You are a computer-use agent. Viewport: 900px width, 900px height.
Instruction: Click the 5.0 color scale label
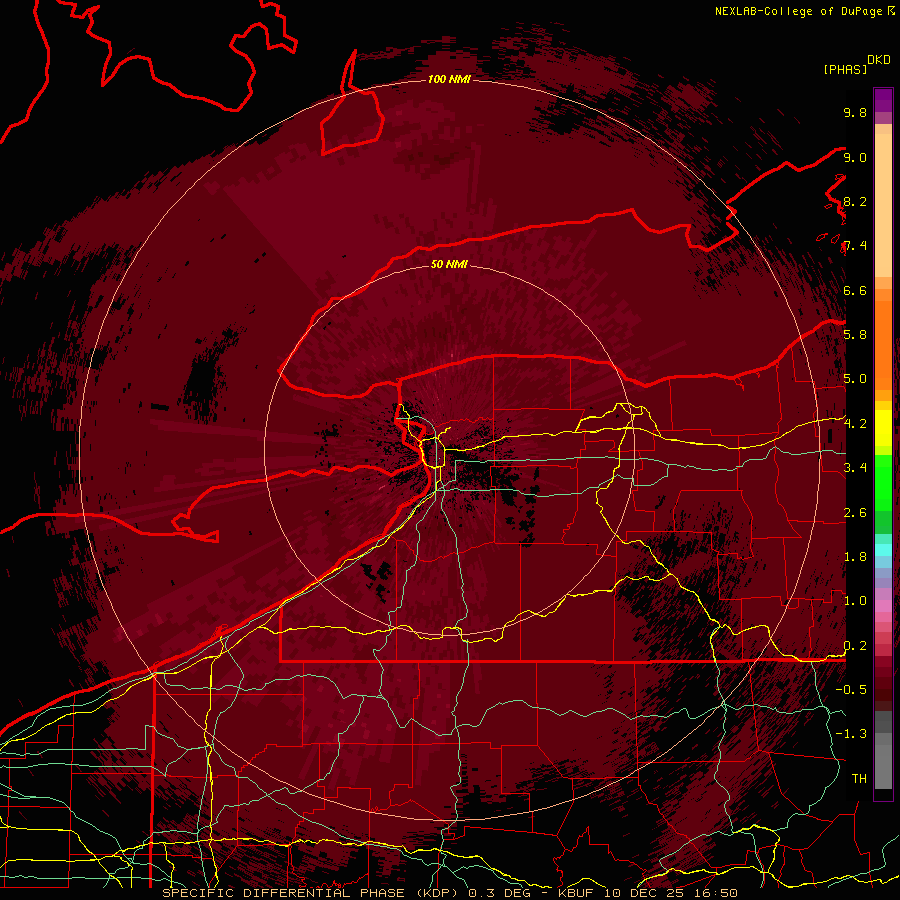[x=855, y=379]
